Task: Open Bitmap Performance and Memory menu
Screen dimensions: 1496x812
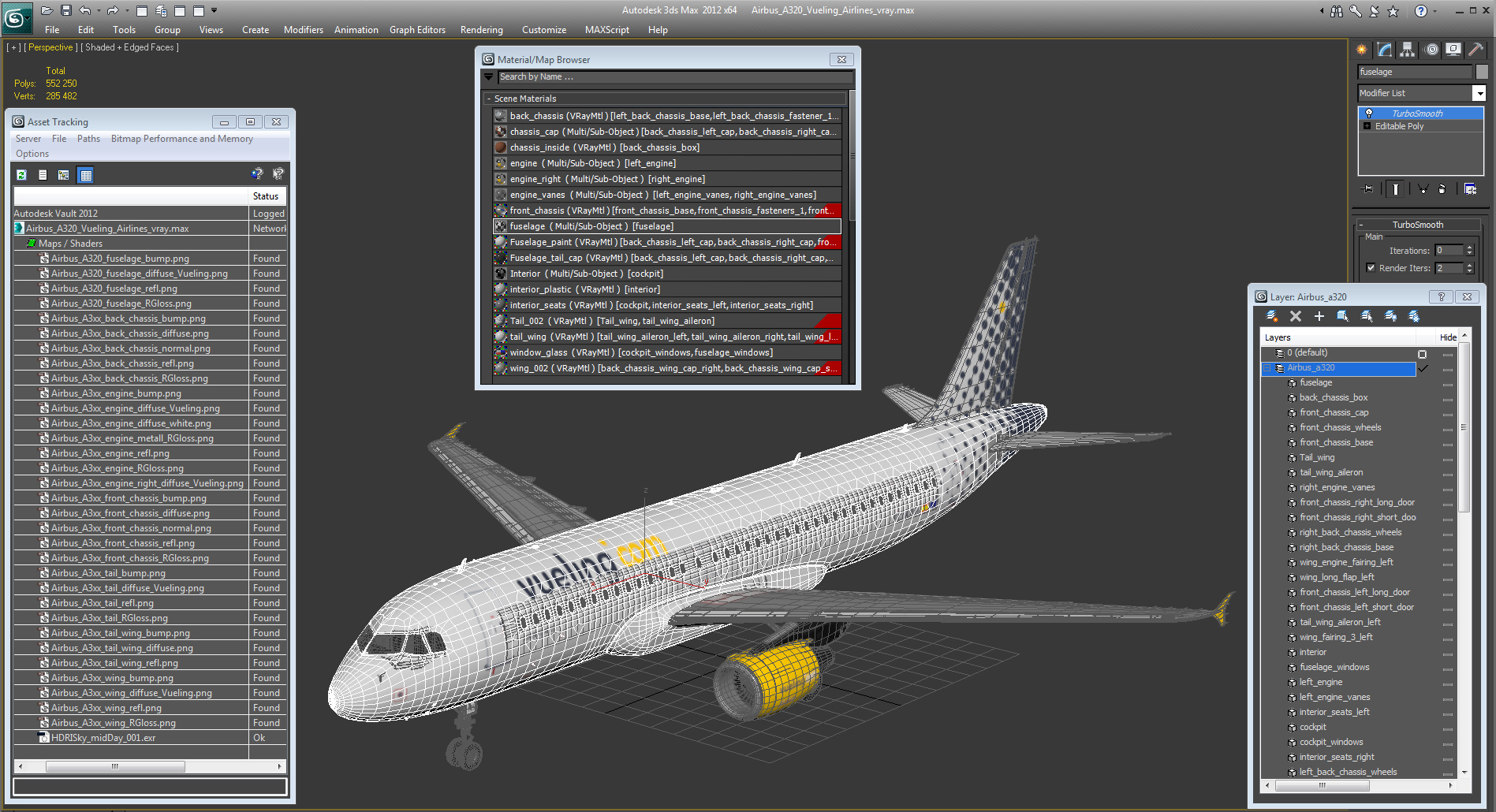Action: coord(182,139)
